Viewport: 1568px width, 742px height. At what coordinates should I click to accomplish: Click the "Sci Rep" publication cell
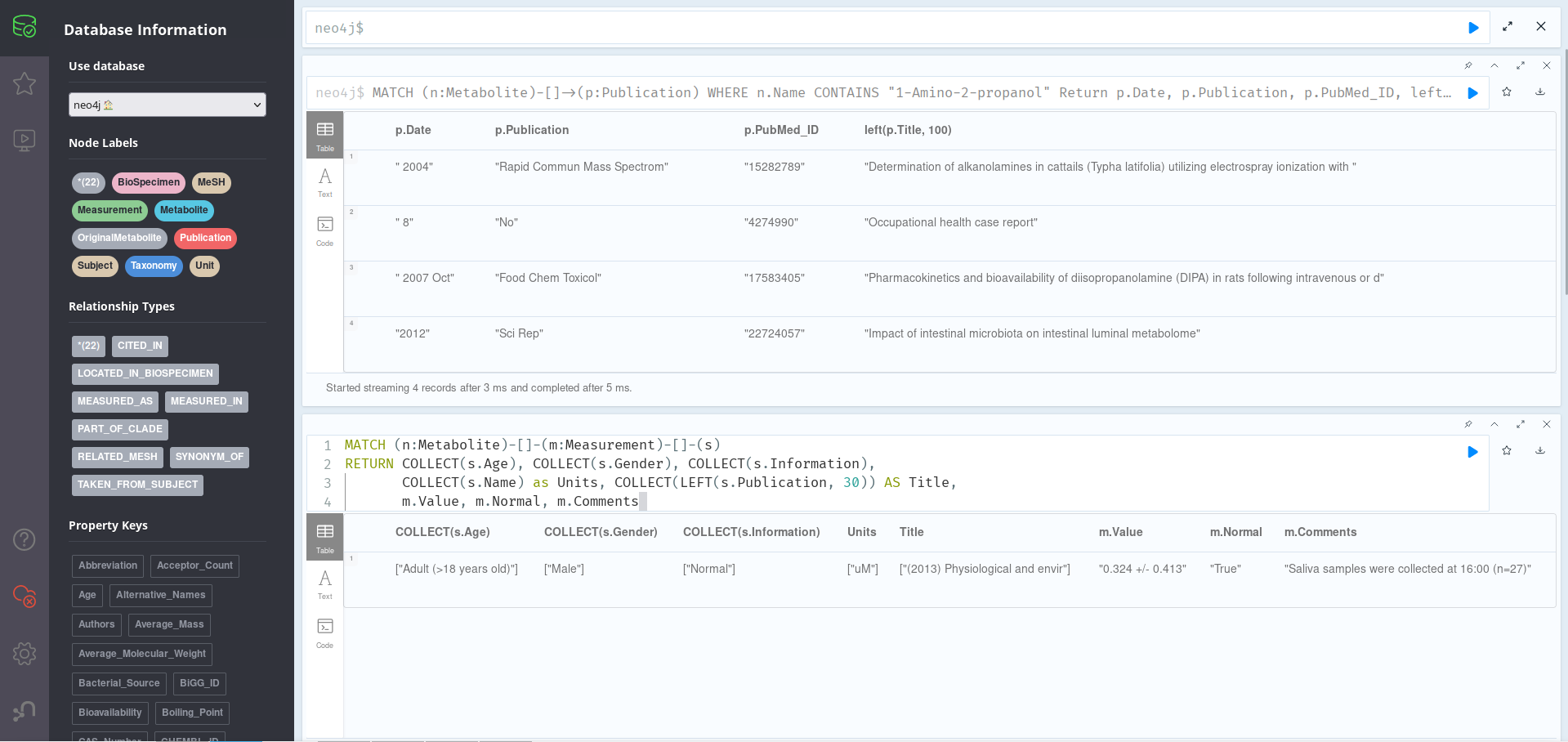point(519,334)
